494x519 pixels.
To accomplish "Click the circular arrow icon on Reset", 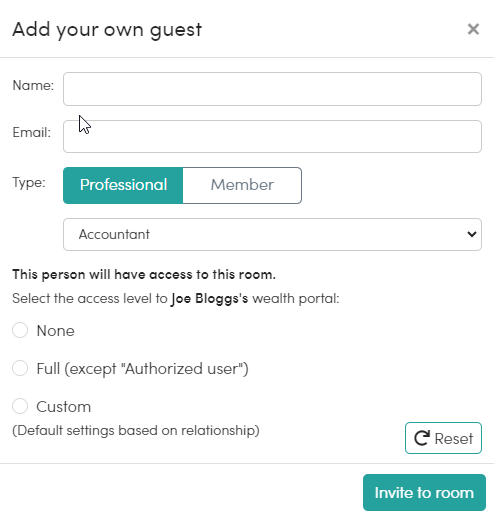I will click(x=422, y=438).
